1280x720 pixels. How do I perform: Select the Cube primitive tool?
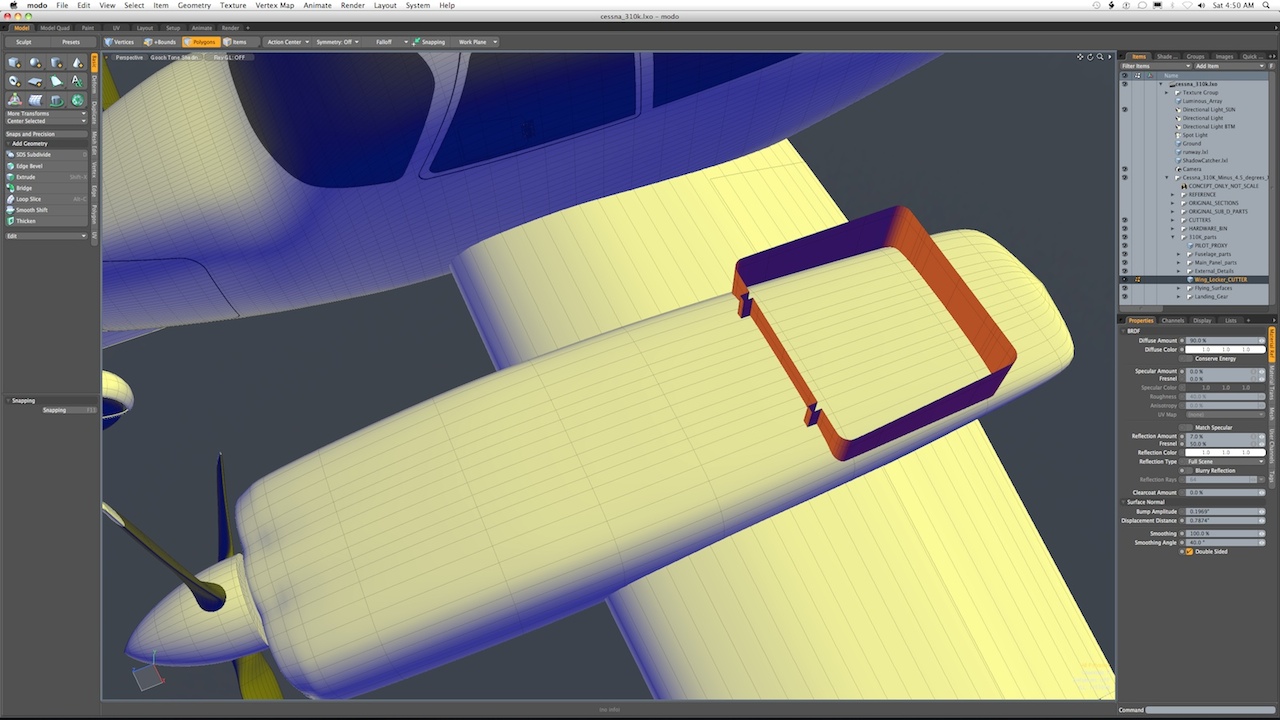point(15,63)
